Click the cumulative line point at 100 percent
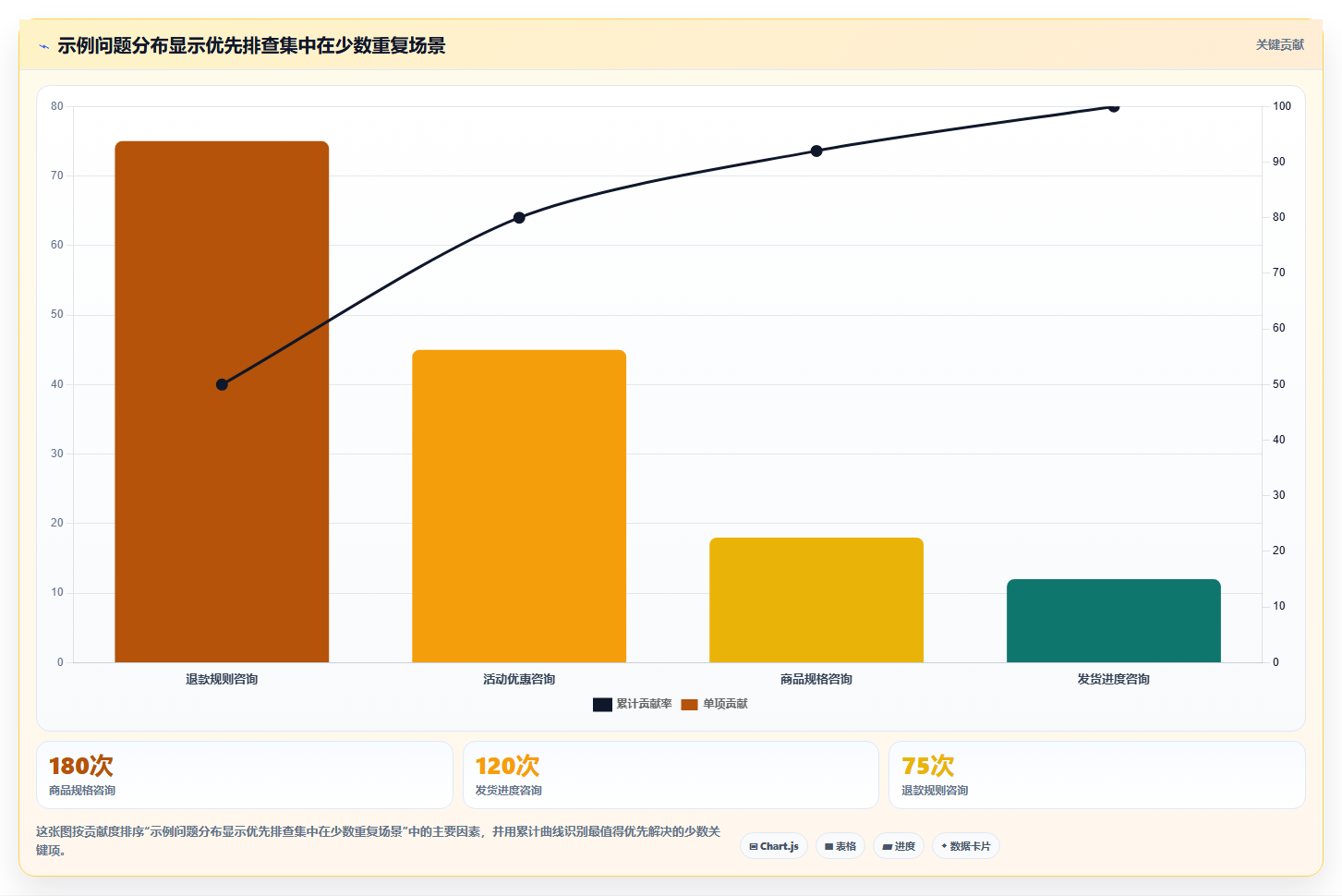This screenshot has height=896, width=1342. [x=1114, y=107]
